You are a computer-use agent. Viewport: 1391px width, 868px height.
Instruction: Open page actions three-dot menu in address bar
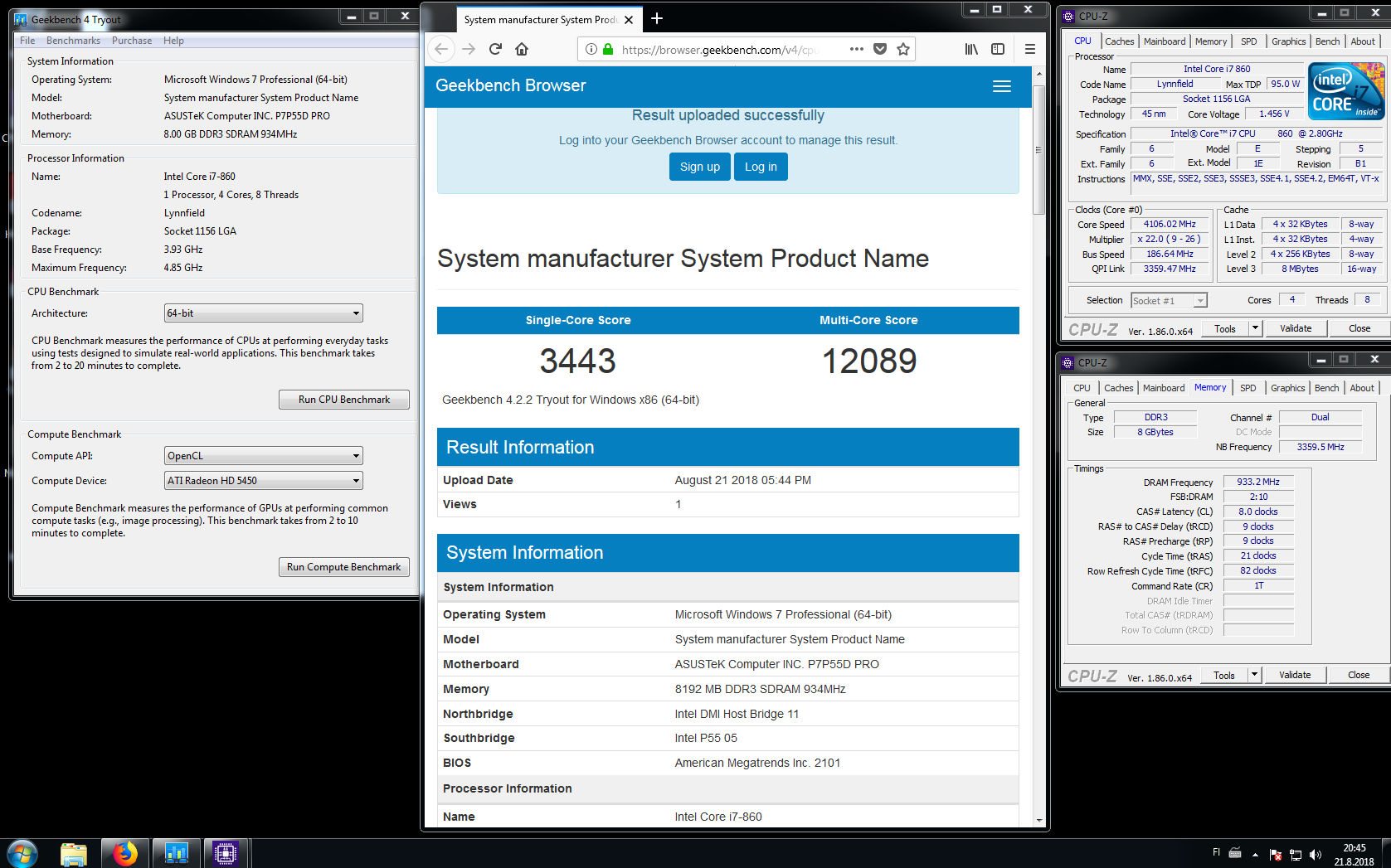857,49
